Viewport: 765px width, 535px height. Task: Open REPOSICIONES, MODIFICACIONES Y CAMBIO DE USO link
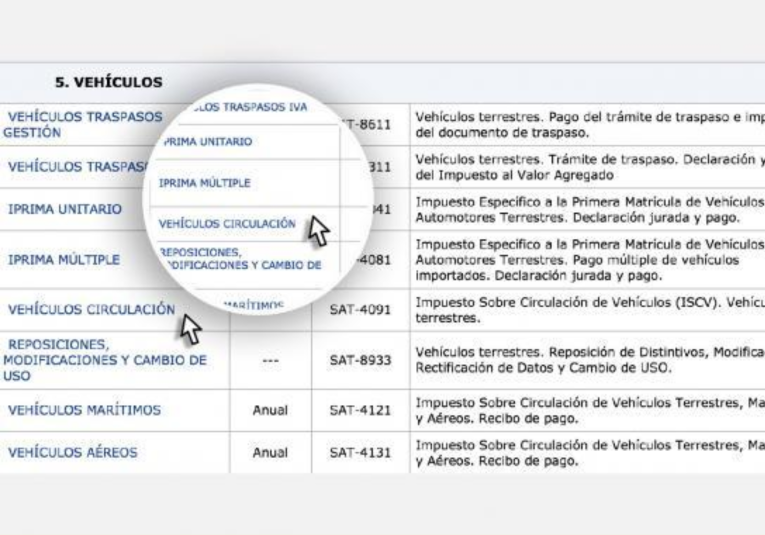105,360
